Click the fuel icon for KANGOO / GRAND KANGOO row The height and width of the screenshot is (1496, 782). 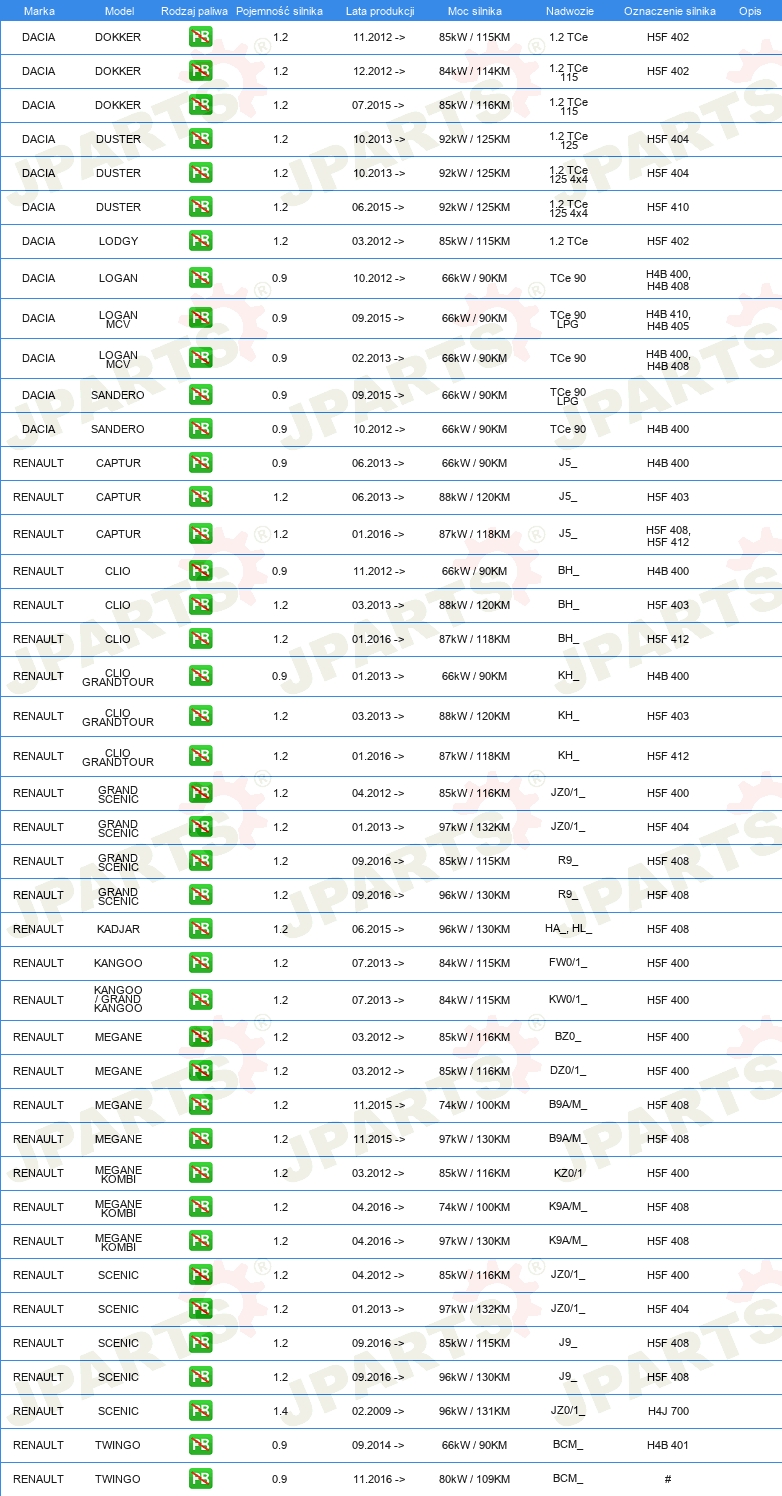[200, 1000]
